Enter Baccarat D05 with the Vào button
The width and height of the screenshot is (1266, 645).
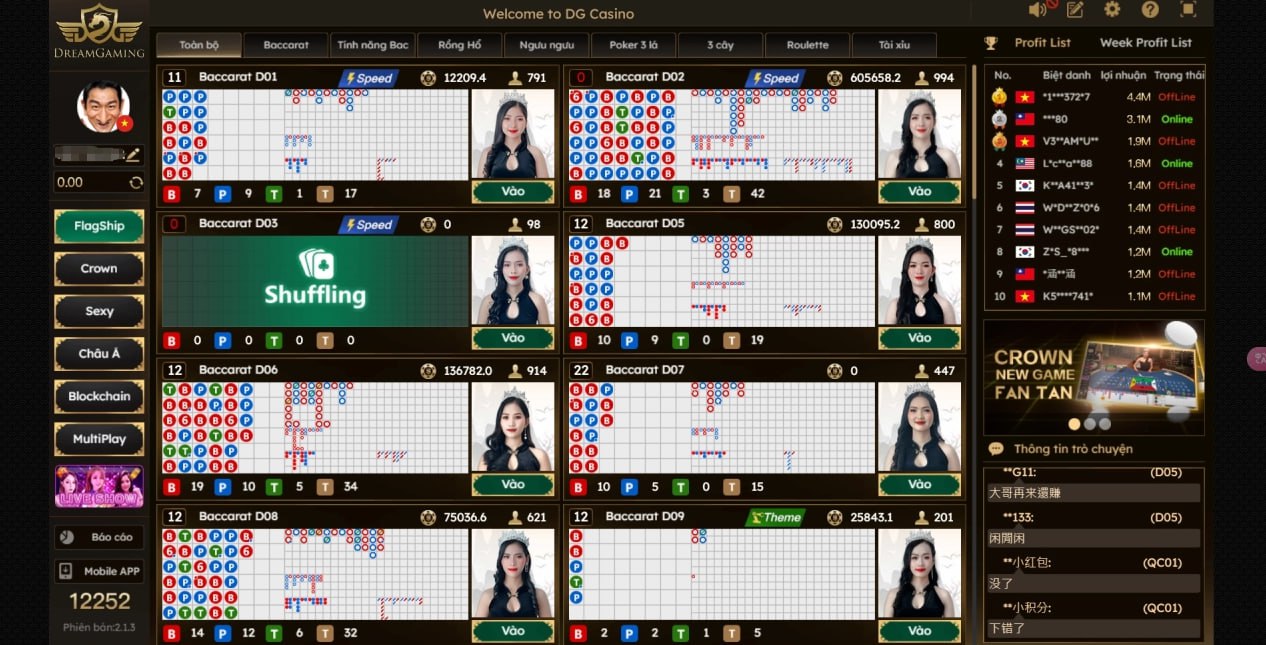click(919, 338)
